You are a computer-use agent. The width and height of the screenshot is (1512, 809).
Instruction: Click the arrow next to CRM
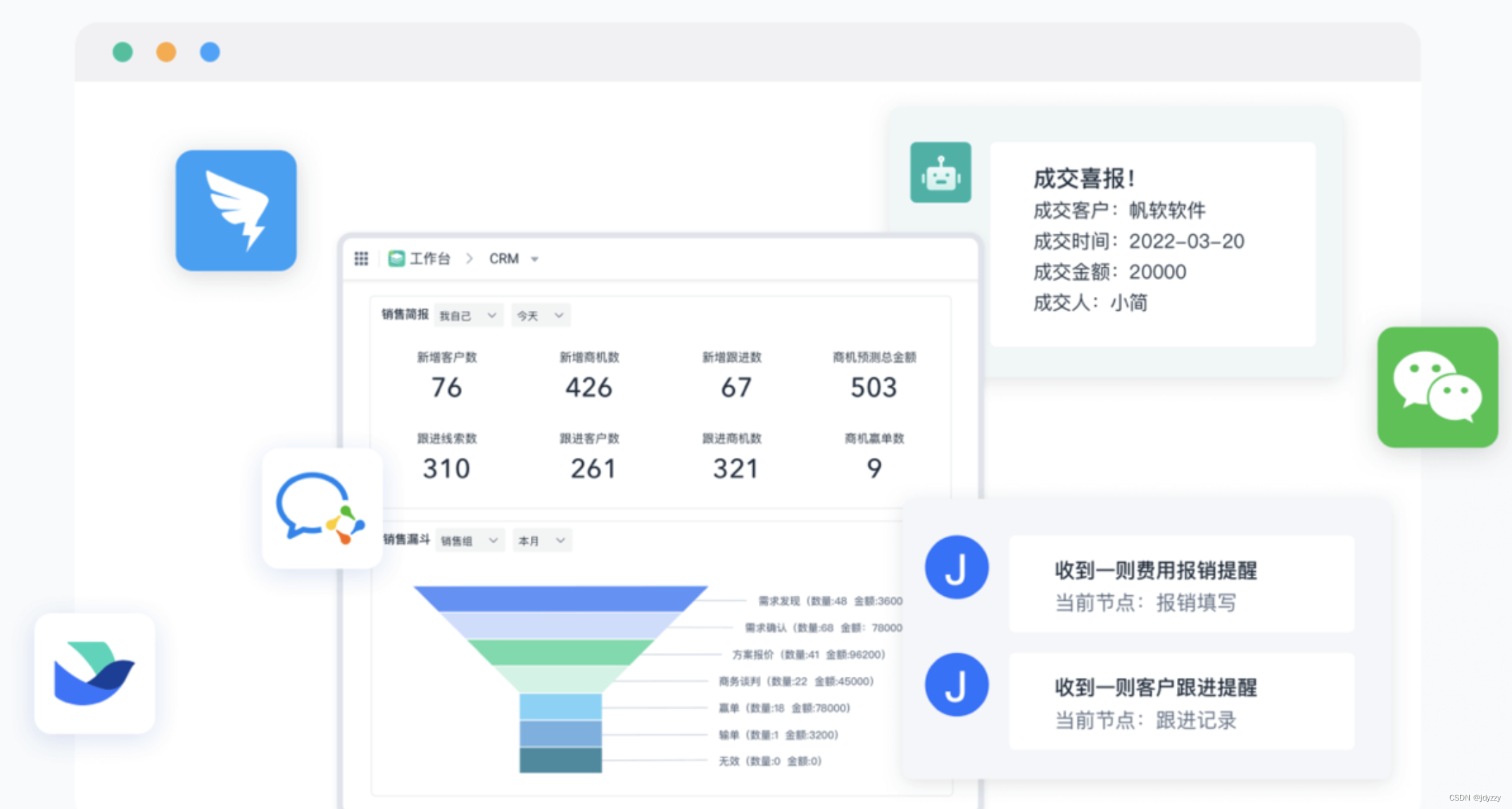point(534,260)
